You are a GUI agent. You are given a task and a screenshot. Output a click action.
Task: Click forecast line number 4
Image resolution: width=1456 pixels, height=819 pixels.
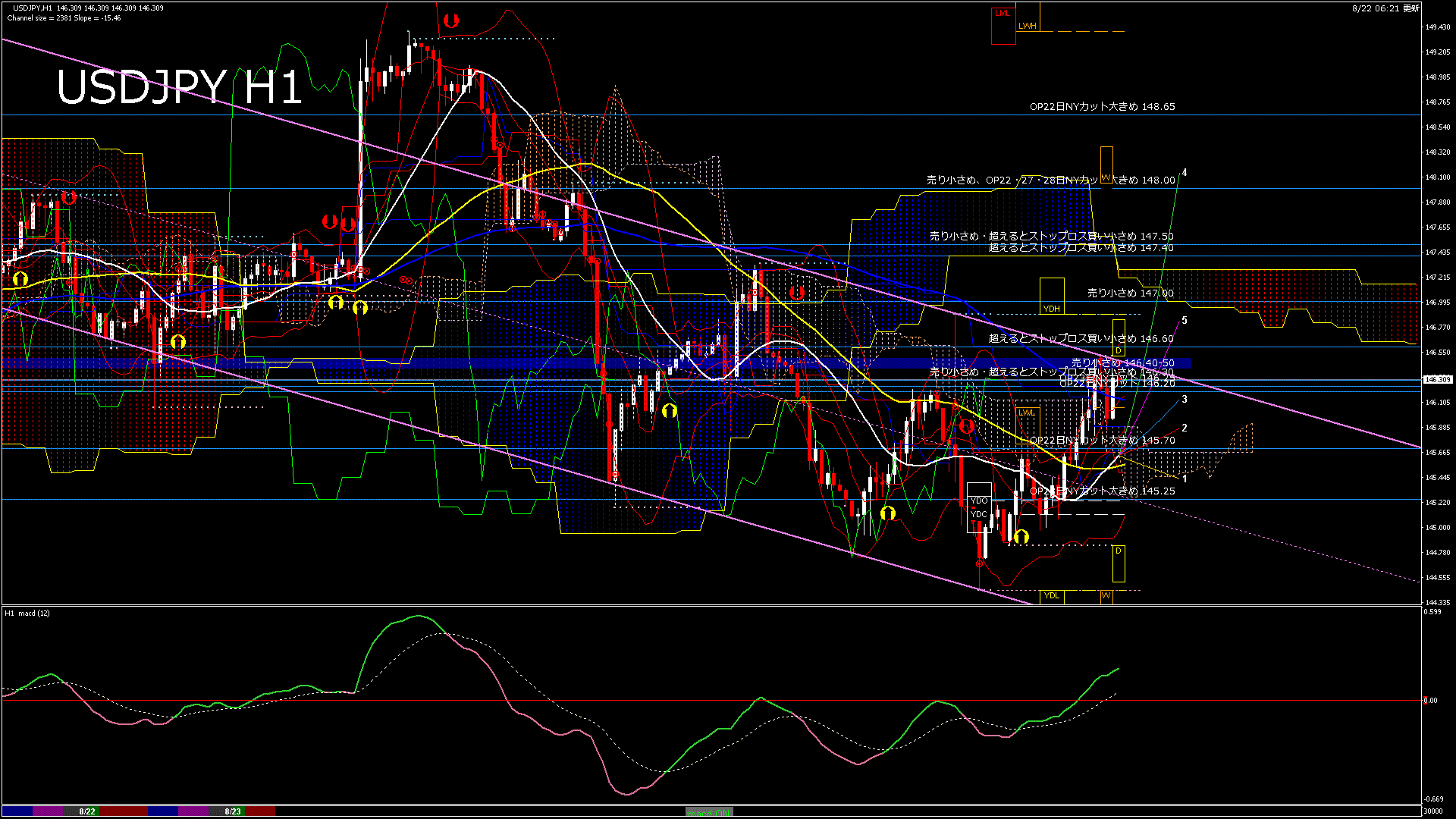point(1185,173)
